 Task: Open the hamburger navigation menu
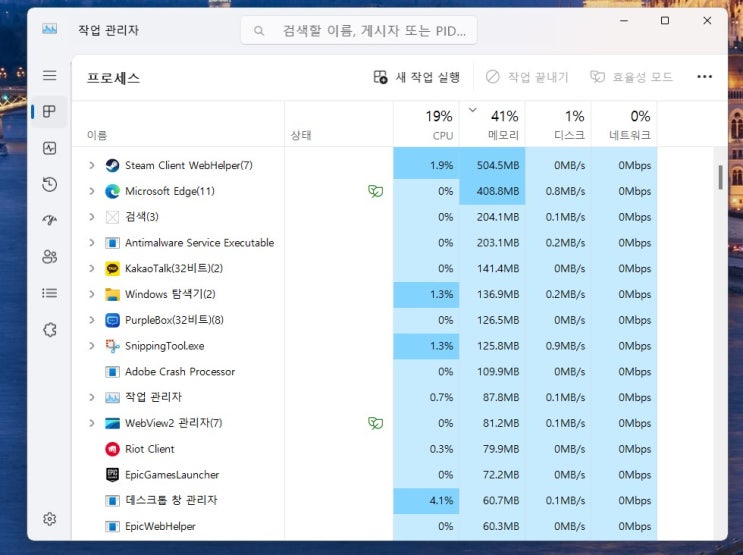click(x=49, y=75)
